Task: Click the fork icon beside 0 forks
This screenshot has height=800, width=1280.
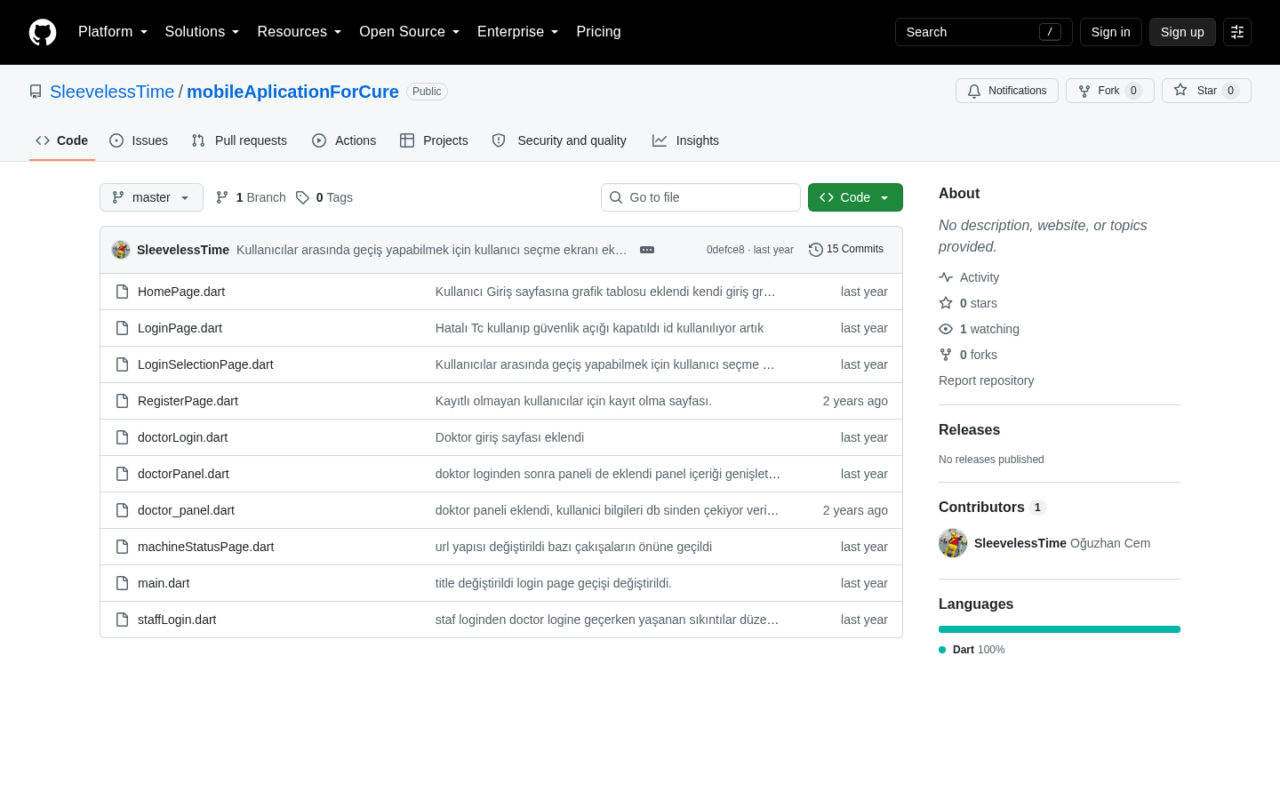Action: (946, 355)
